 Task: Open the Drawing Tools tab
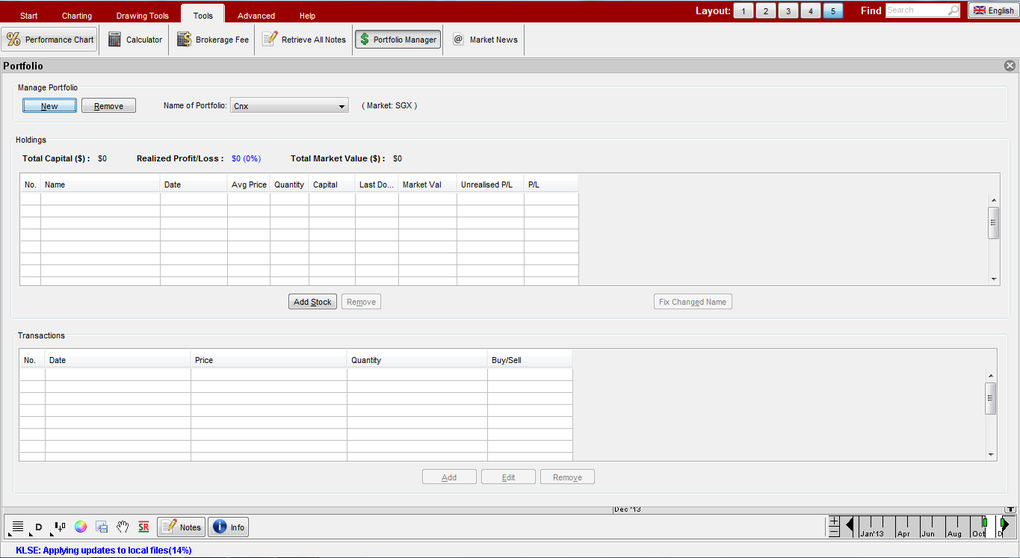(142, 16)
